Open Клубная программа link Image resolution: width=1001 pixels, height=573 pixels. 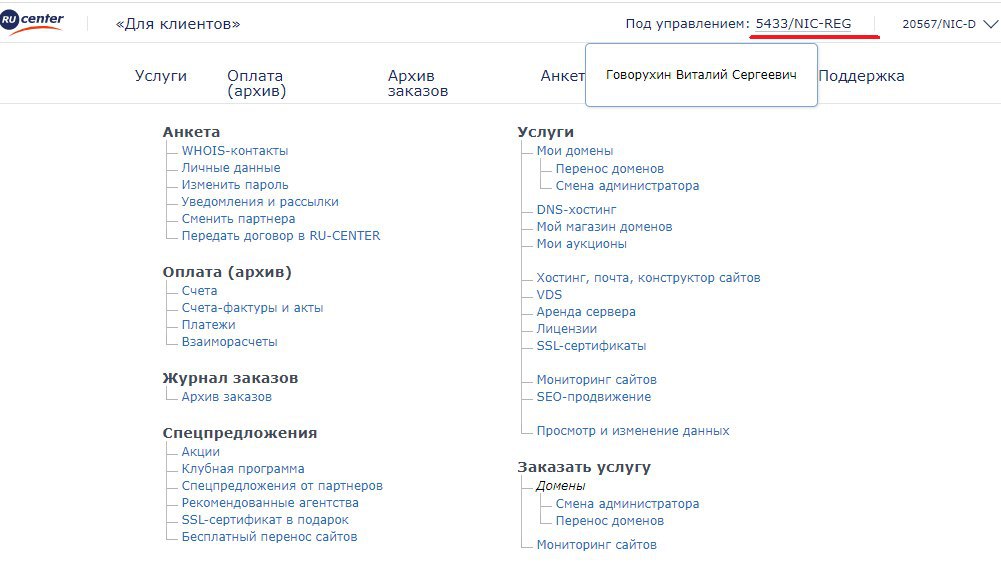243,468
